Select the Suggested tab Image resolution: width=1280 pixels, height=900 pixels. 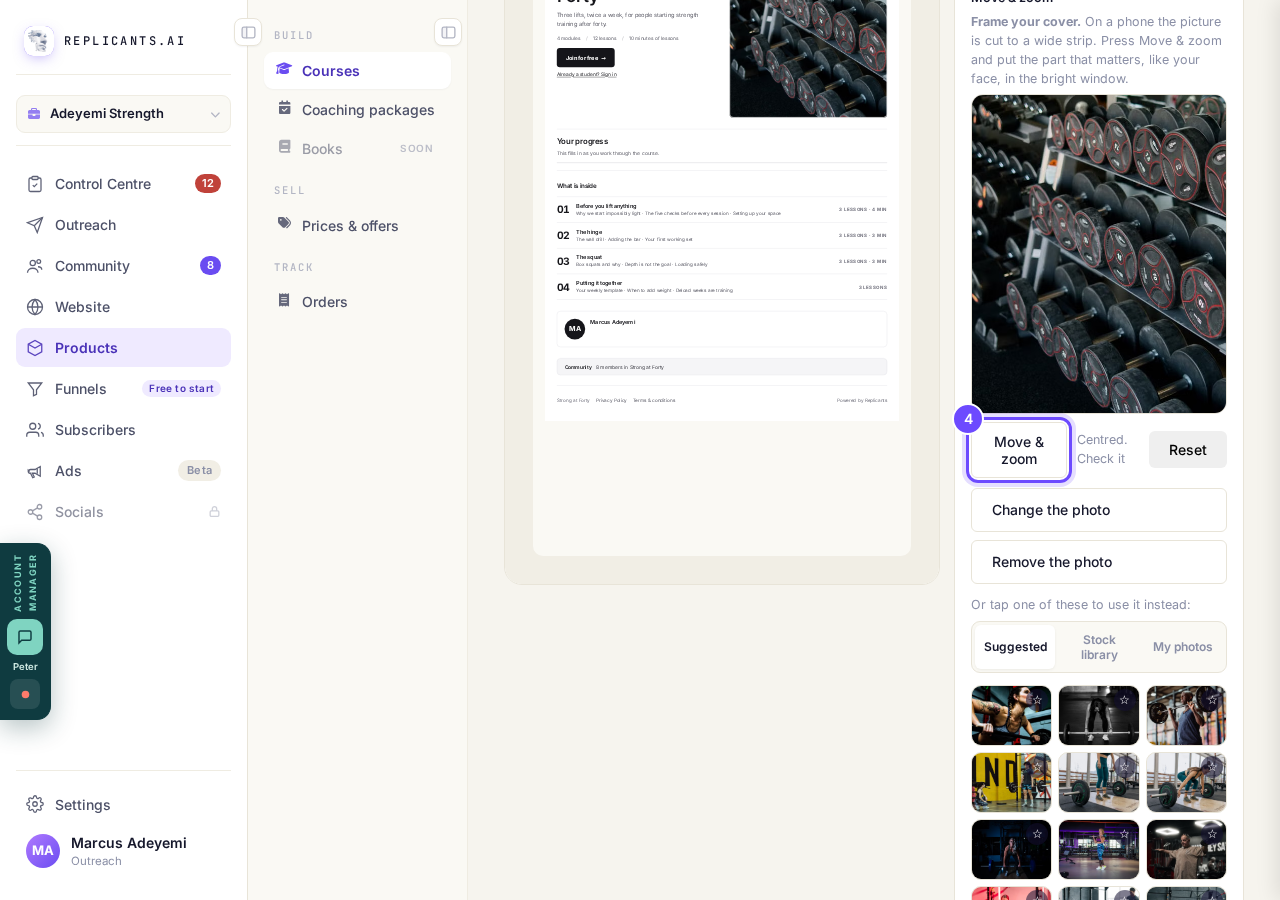(1015, 647)
